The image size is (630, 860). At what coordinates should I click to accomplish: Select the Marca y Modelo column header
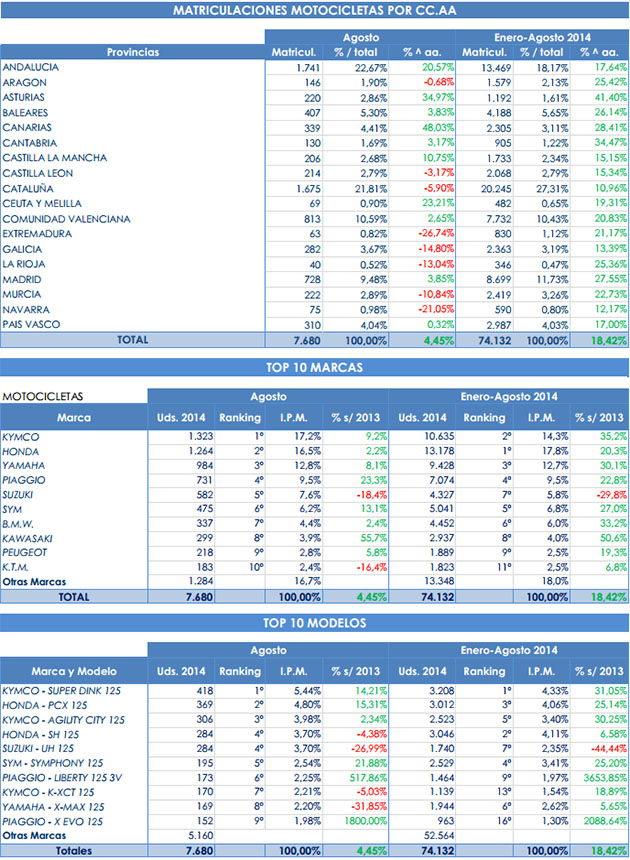[x=74, y=671]
